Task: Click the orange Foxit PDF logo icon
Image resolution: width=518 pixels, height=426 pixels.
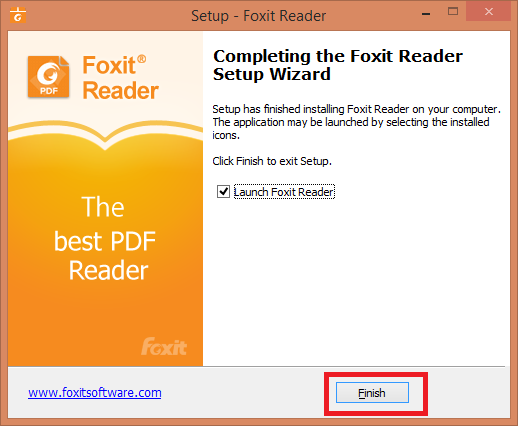Action: point(48,77)
